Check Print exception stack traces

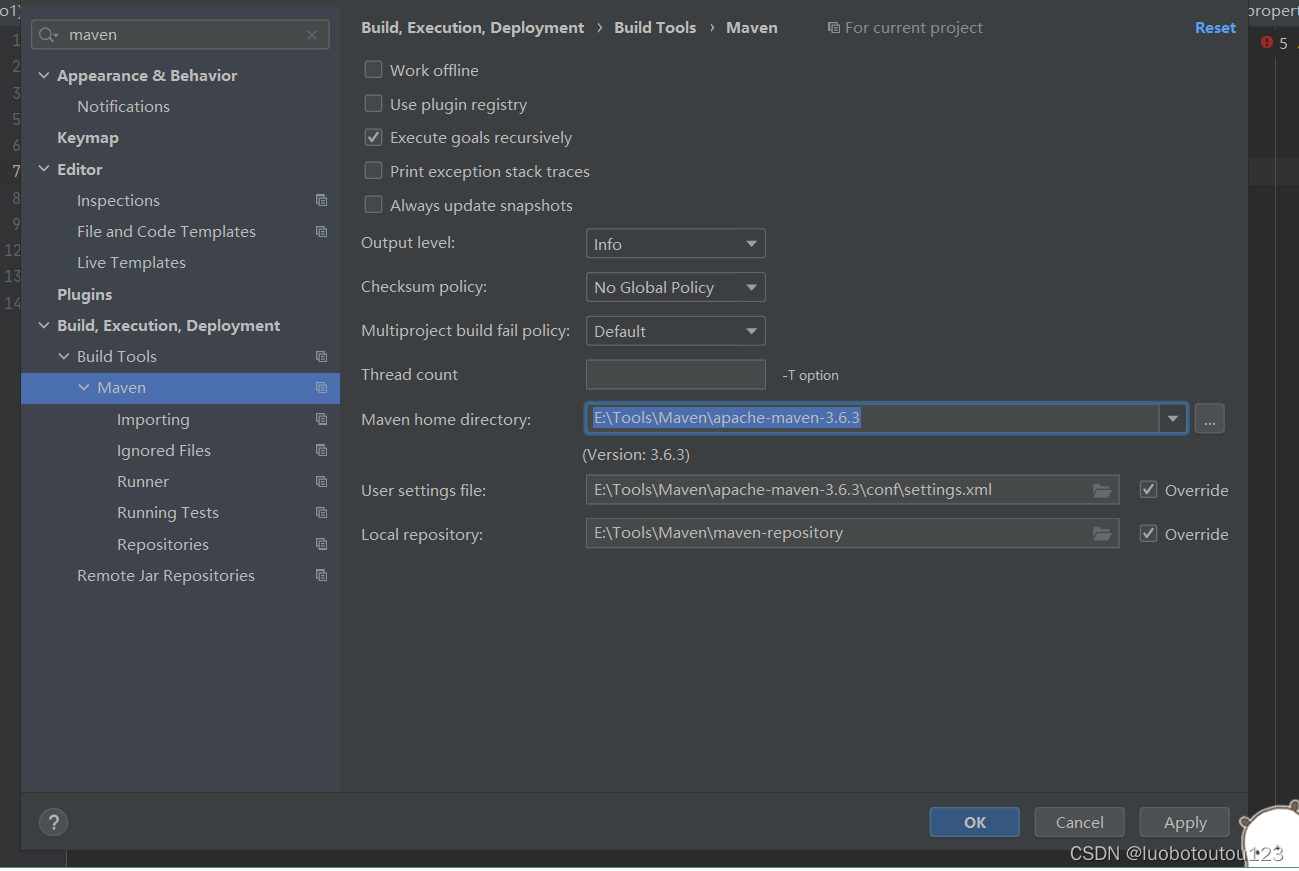373,171
